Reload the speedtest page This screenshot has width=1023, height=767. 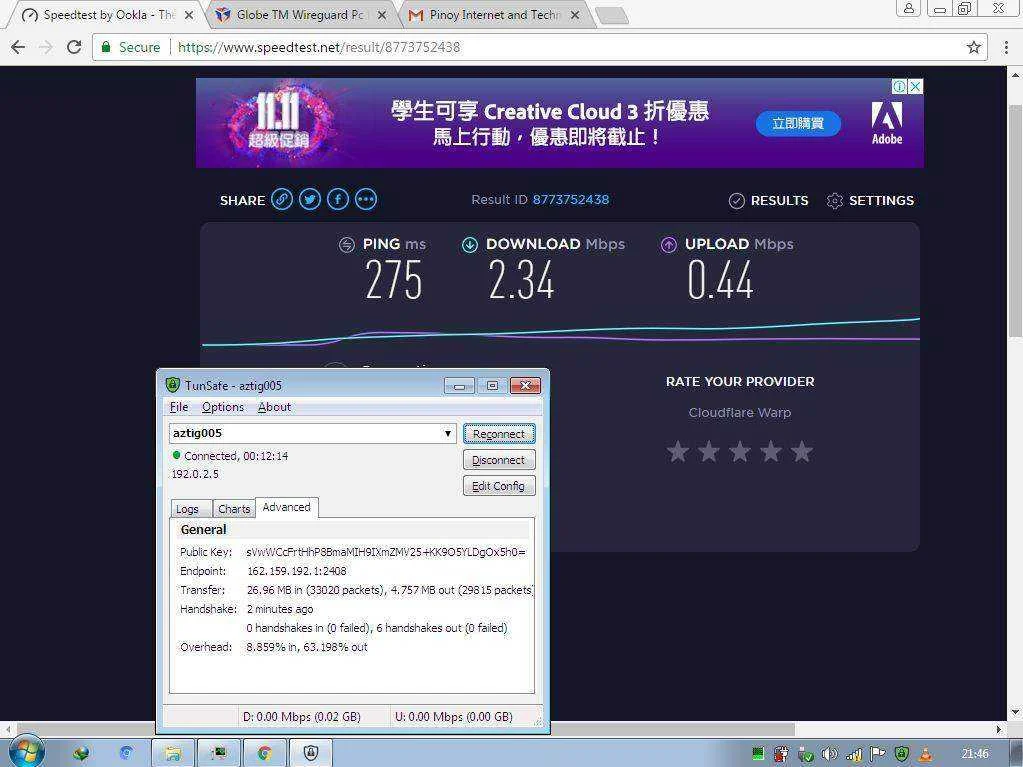74,47
